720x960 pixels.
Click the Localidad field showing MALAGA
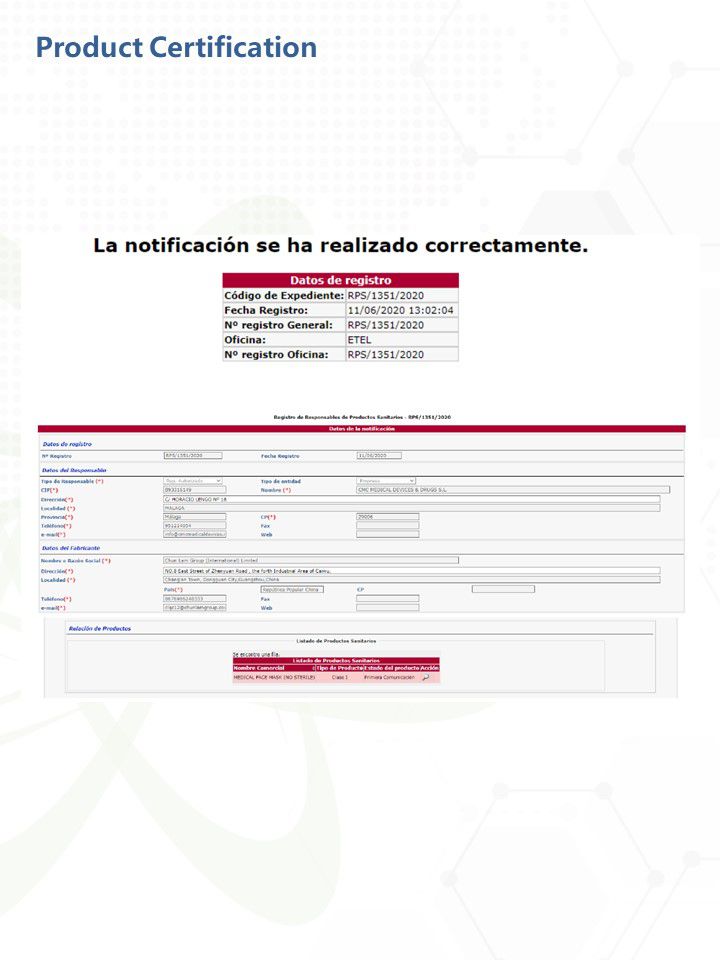pos(411,508)
